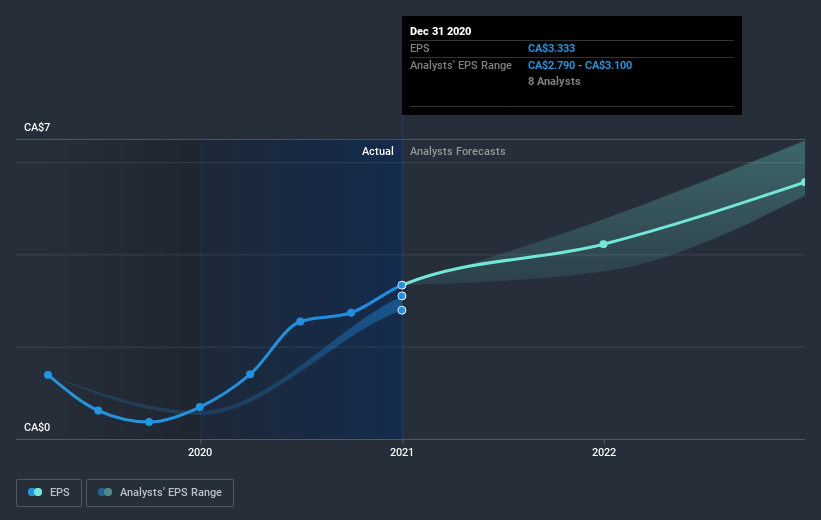Click the Analysts Forecasts section label
This screenshot has height=520, width=821.
pyautogui.click(x=458, y=151)
